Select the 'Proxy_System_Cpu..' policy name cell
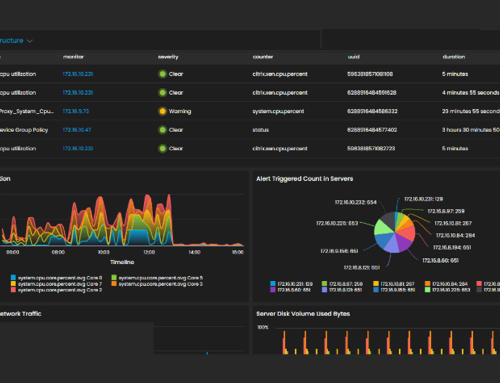Image resolution: width=500 pixels, height=383 pixels. pos(26,111)
